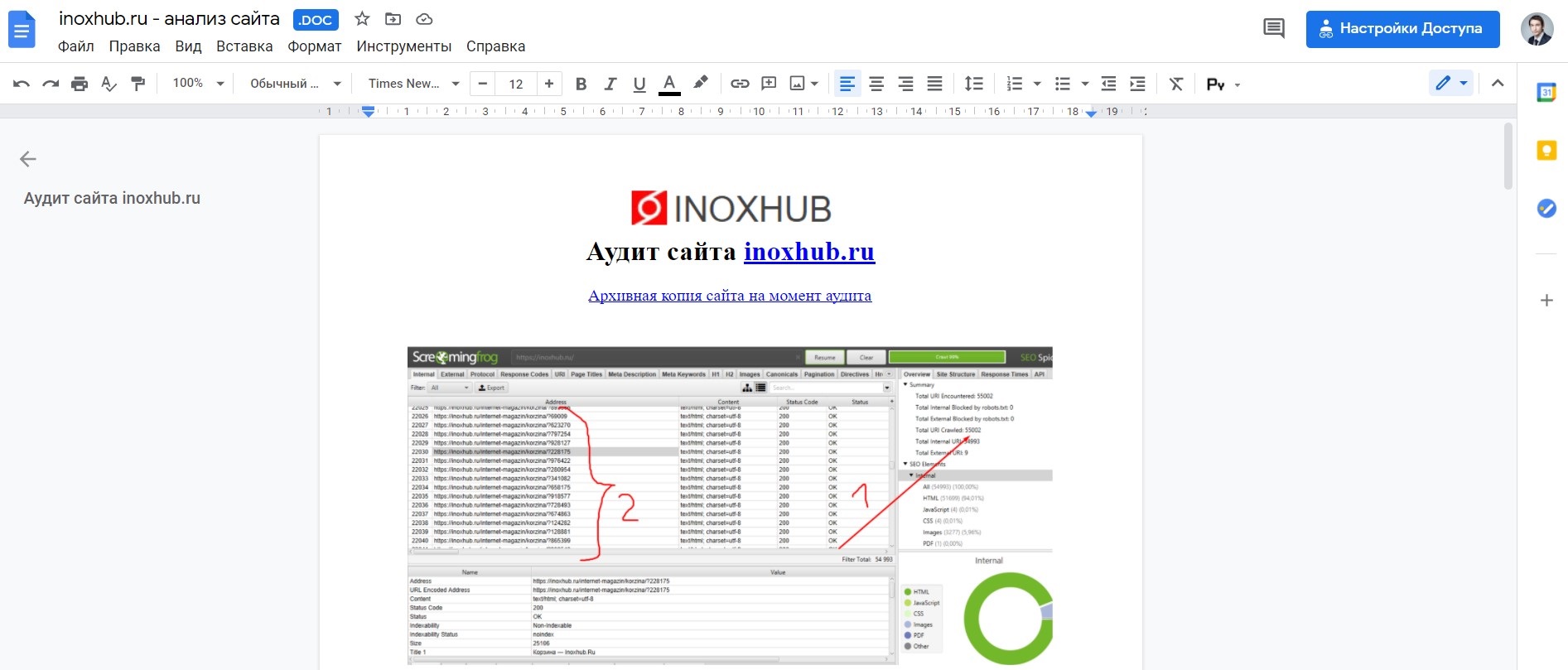Align text right
Image resolution: width=1568 pixels, height=670 pixels.
pos(905,84)
